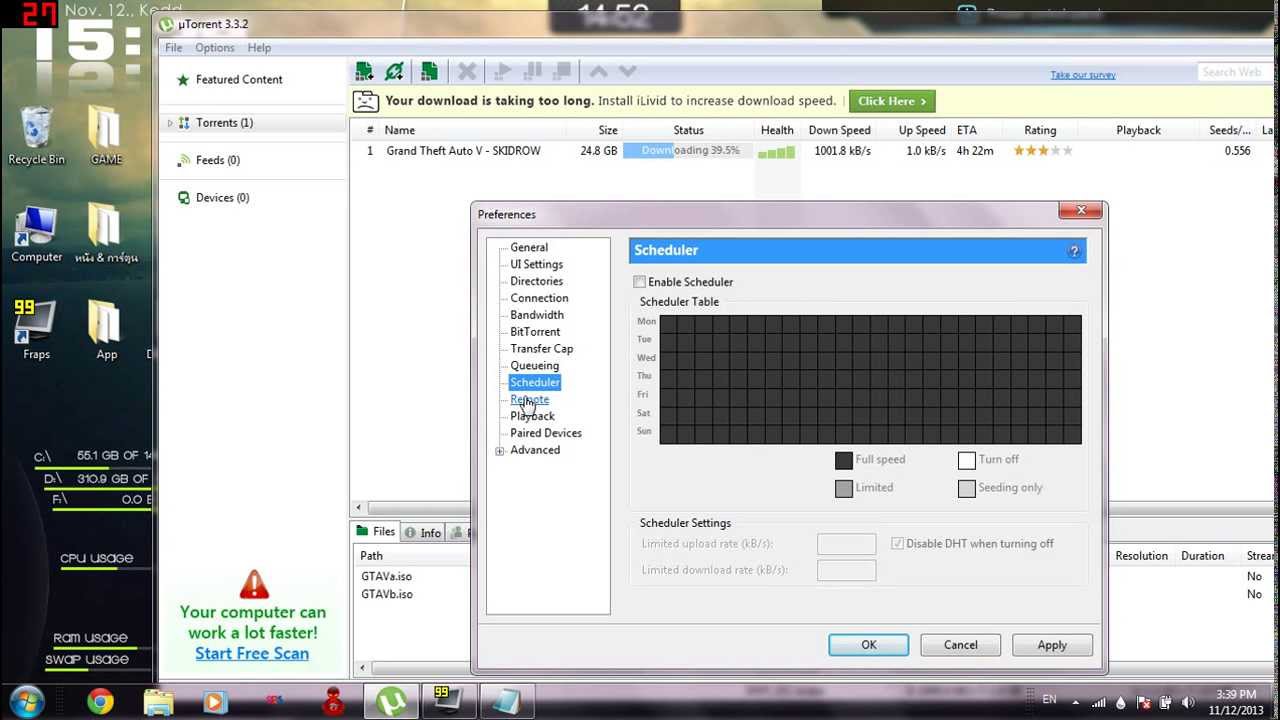The image size is (1280, 720).
Task: Select the App folder on desktop
Action: (x=105, y=330)
